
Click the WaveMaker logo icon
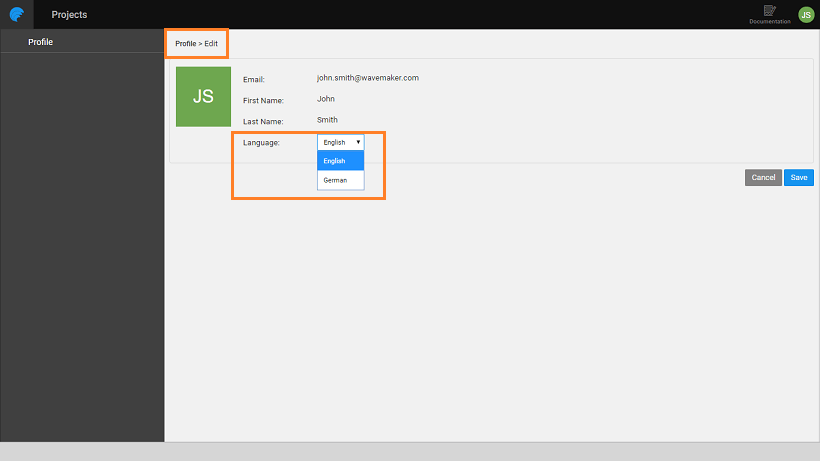[16, 15]
